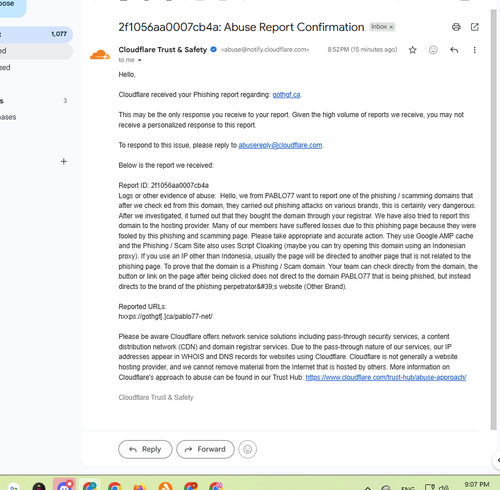Open the Cloudflare trust-hub abuse-approach link
Image resolution: width=500 pixels, height=490 pixels.
pyautogui.click(x=386, y=377)
